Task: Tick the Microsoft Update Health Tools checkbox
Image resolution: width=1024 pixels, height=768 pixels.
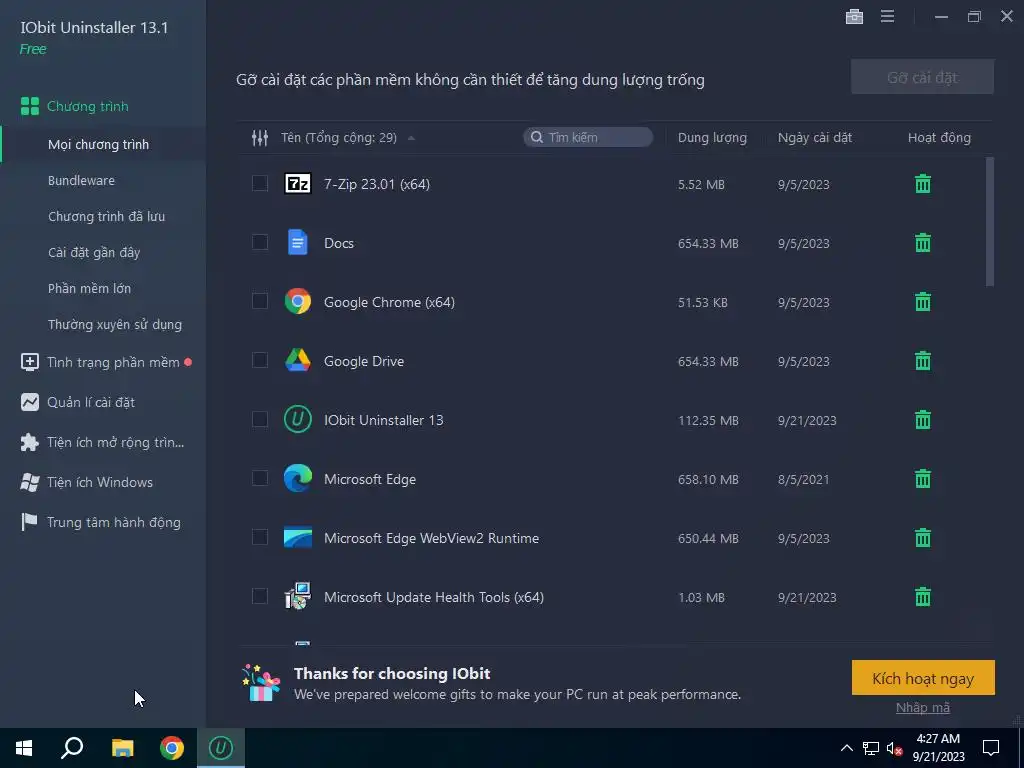Action: click(x=260, y=596)
